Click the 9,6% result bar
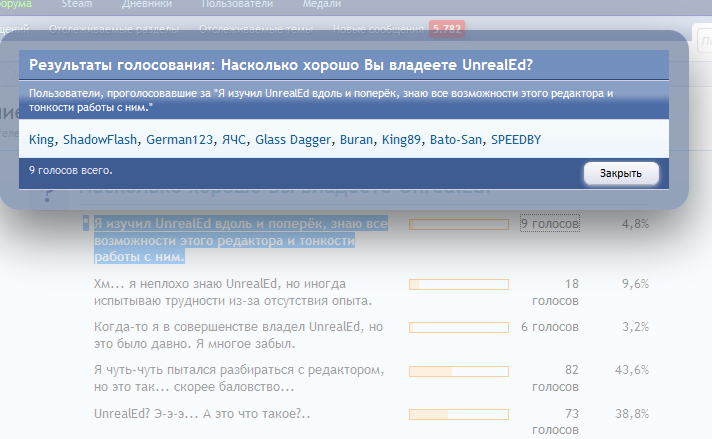 point(459,285)
